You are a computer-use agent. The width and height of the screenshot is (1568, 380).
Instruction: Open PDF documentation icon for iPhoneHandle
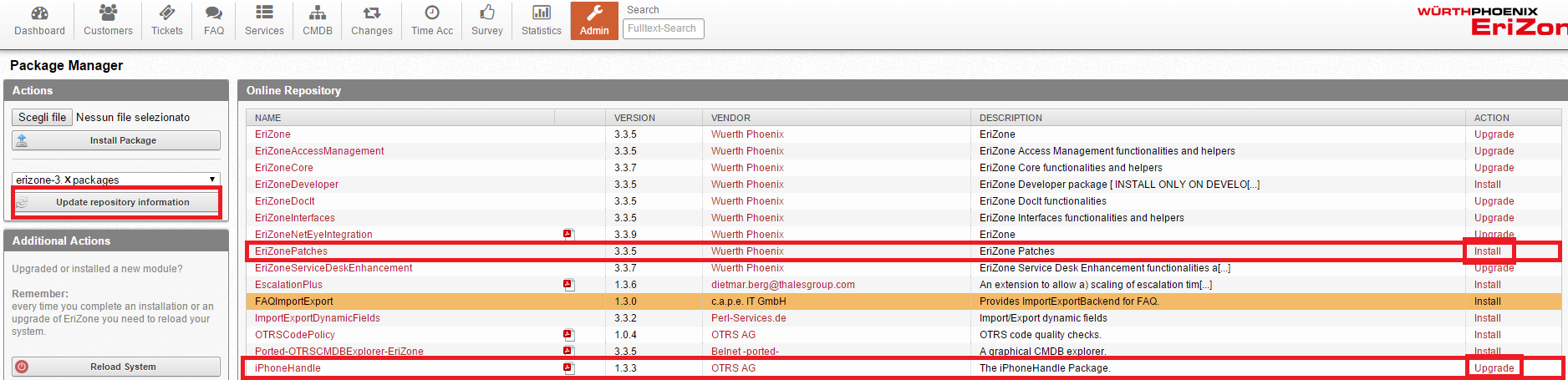[568, 368]
